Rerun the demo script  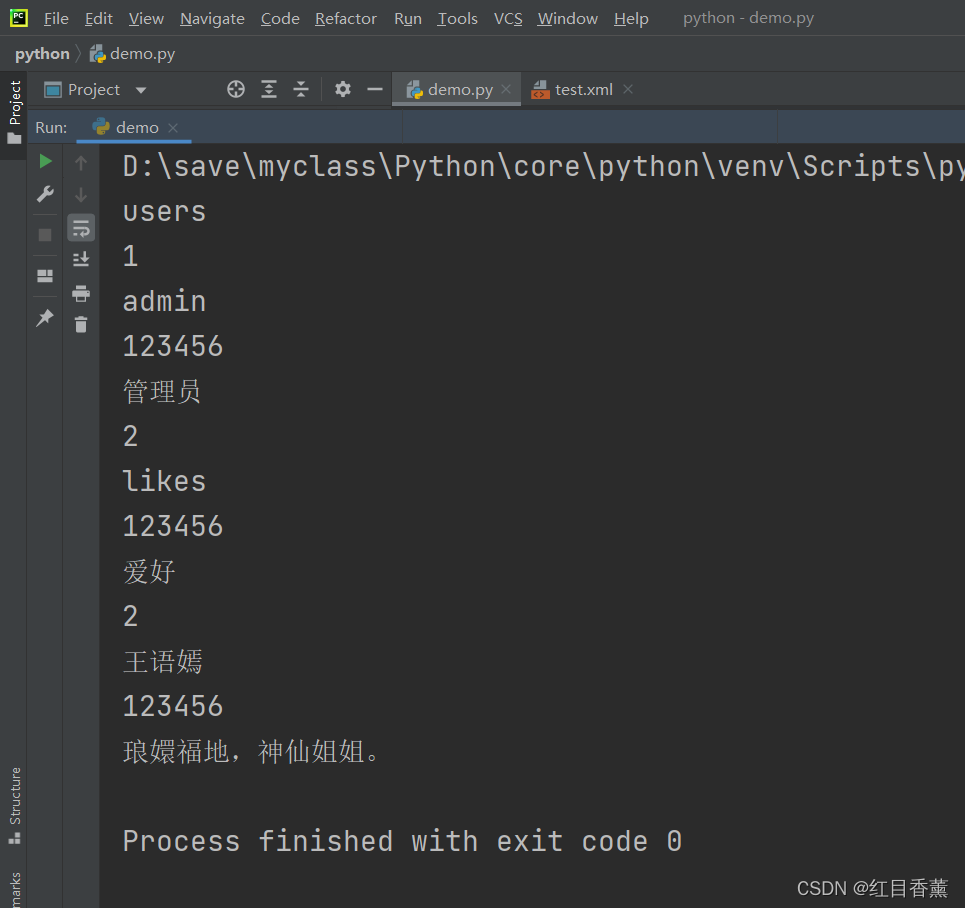(44, 160)
